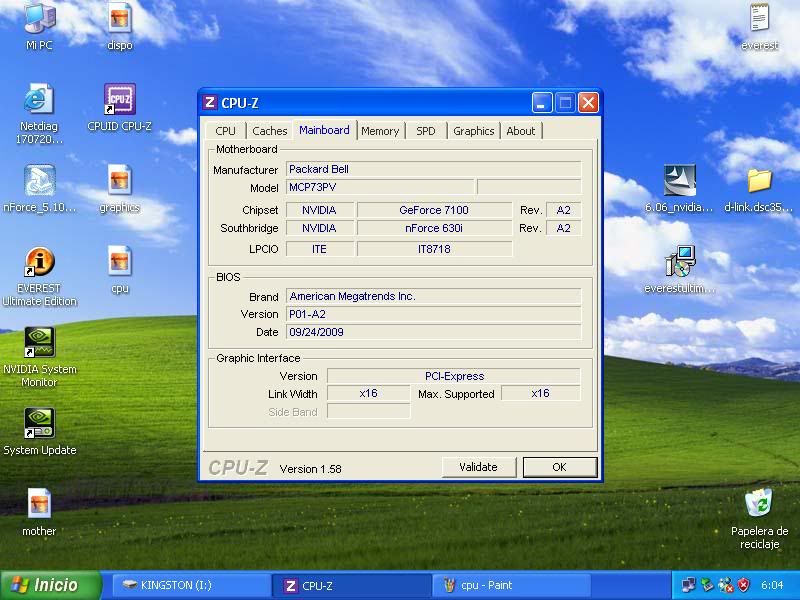Click the CPU-Z title bar logo icon
800x600 pixels.
[x=209, y=103]
